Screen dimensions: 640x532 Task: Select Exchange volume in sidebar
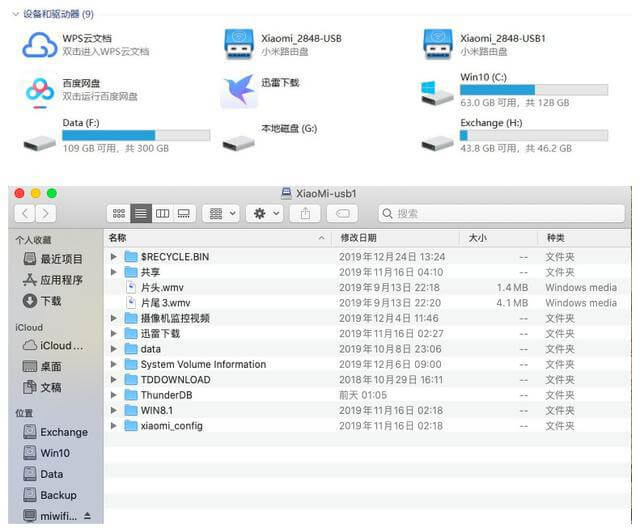pyautogui.click(x=63, y=433)
